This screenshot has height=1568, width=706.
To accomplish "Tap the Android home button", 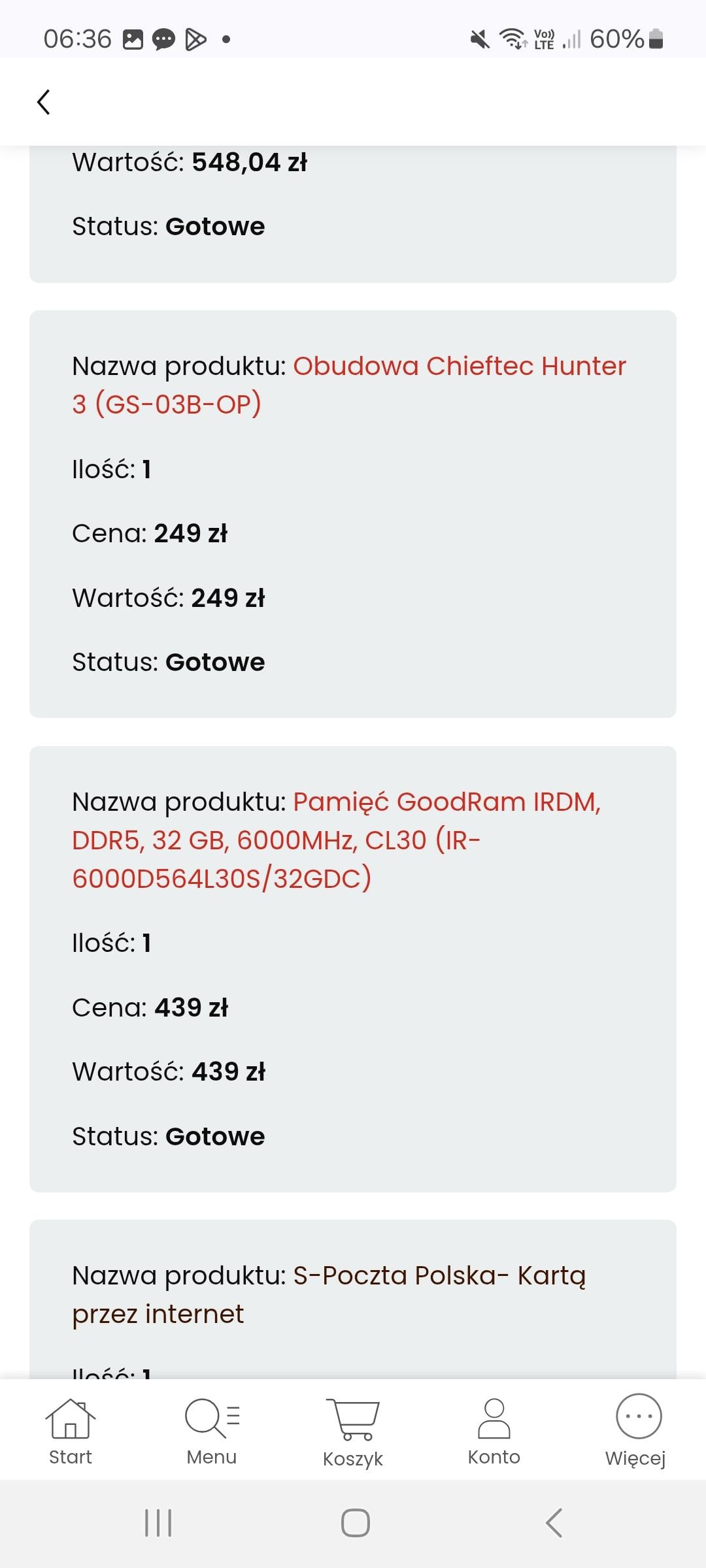I will [355, 1523].
